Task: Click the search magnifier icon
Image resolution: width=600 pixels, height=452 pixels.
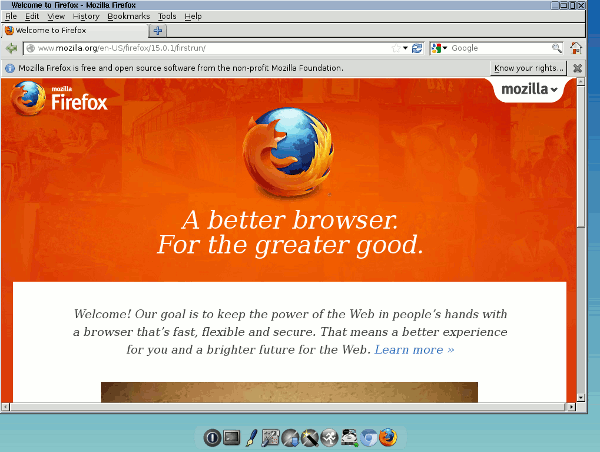Action: (556, 48)
